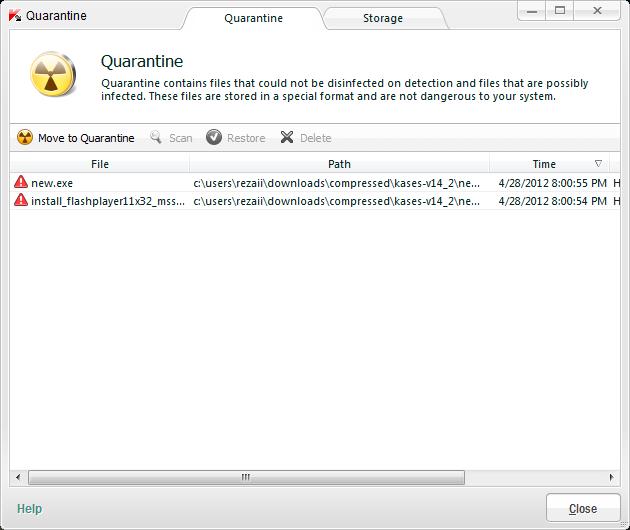Toggle the Time column sort arrow

[x=598, y=164]
